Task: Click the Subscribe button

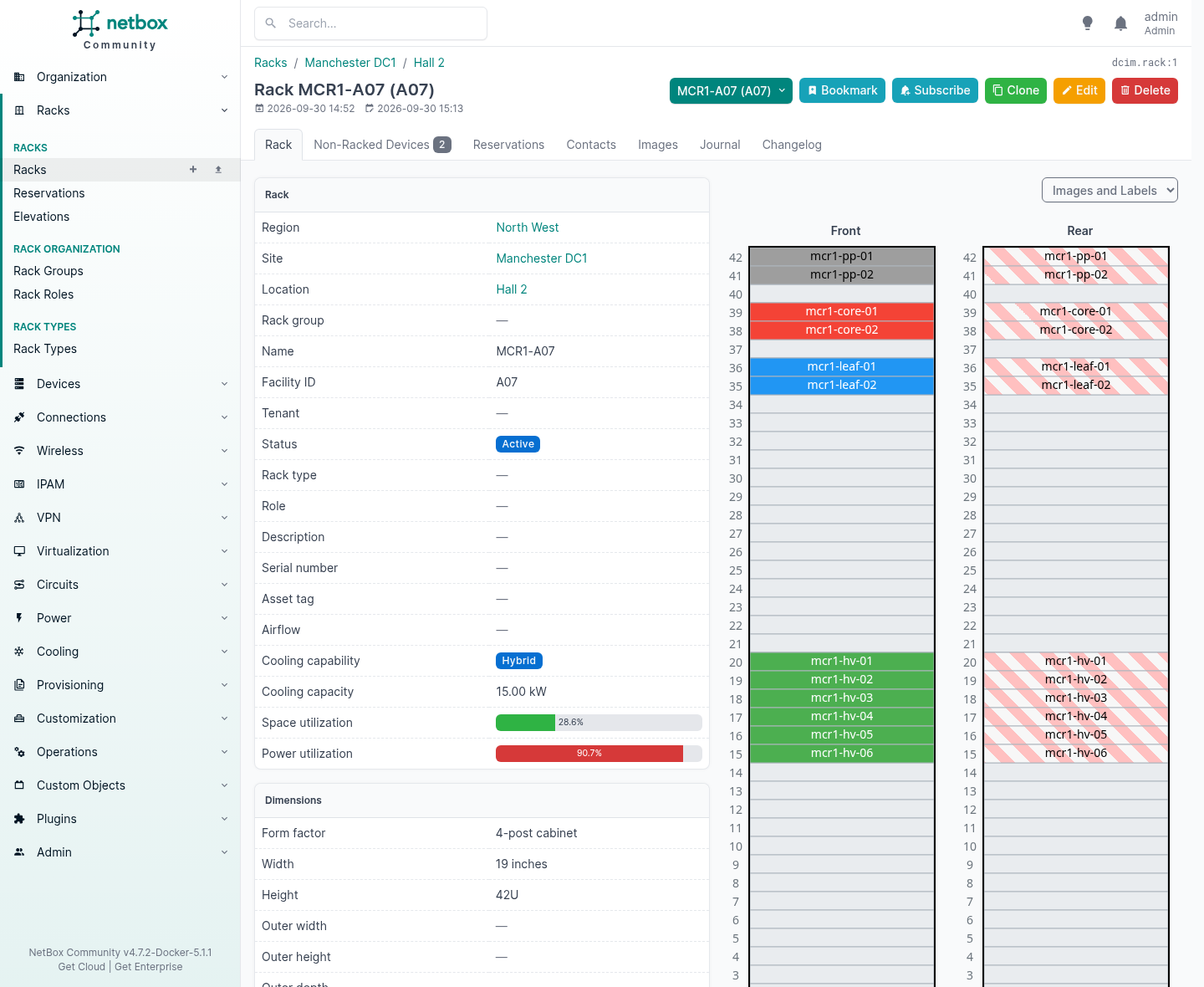Action: pos(936,90)
